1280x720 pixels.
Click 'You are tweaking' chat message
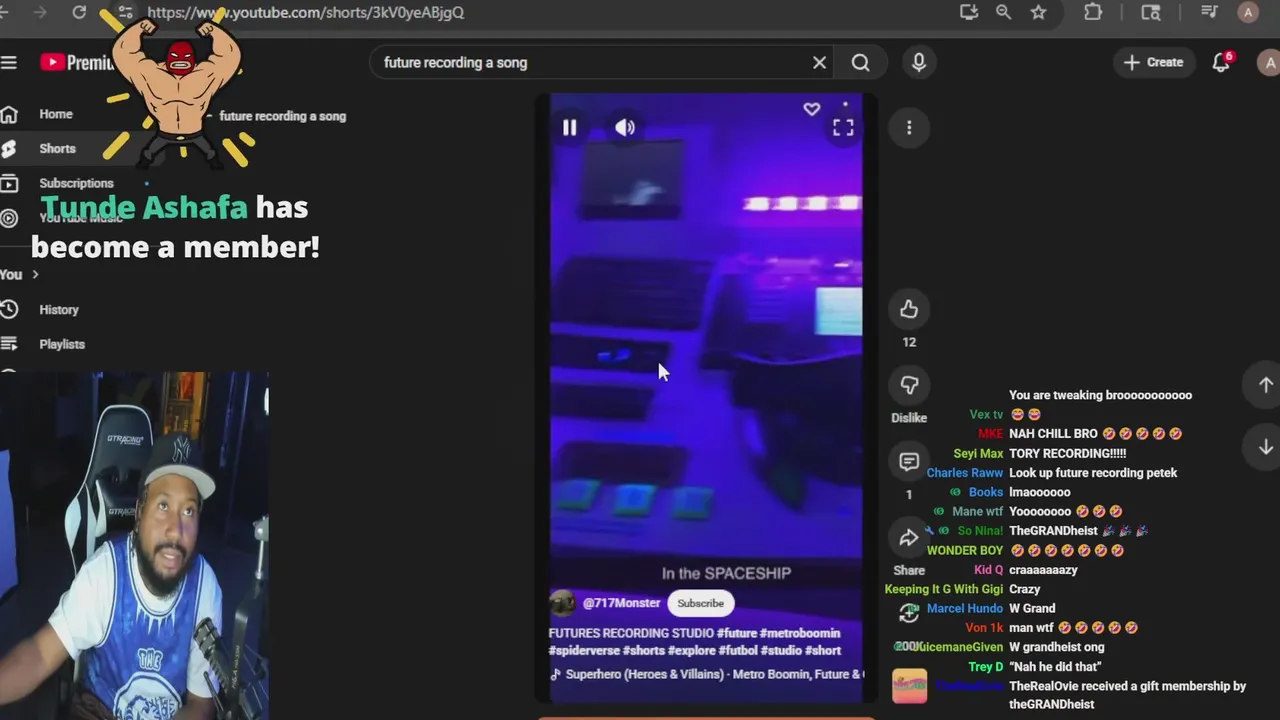tap(1100, 395)
